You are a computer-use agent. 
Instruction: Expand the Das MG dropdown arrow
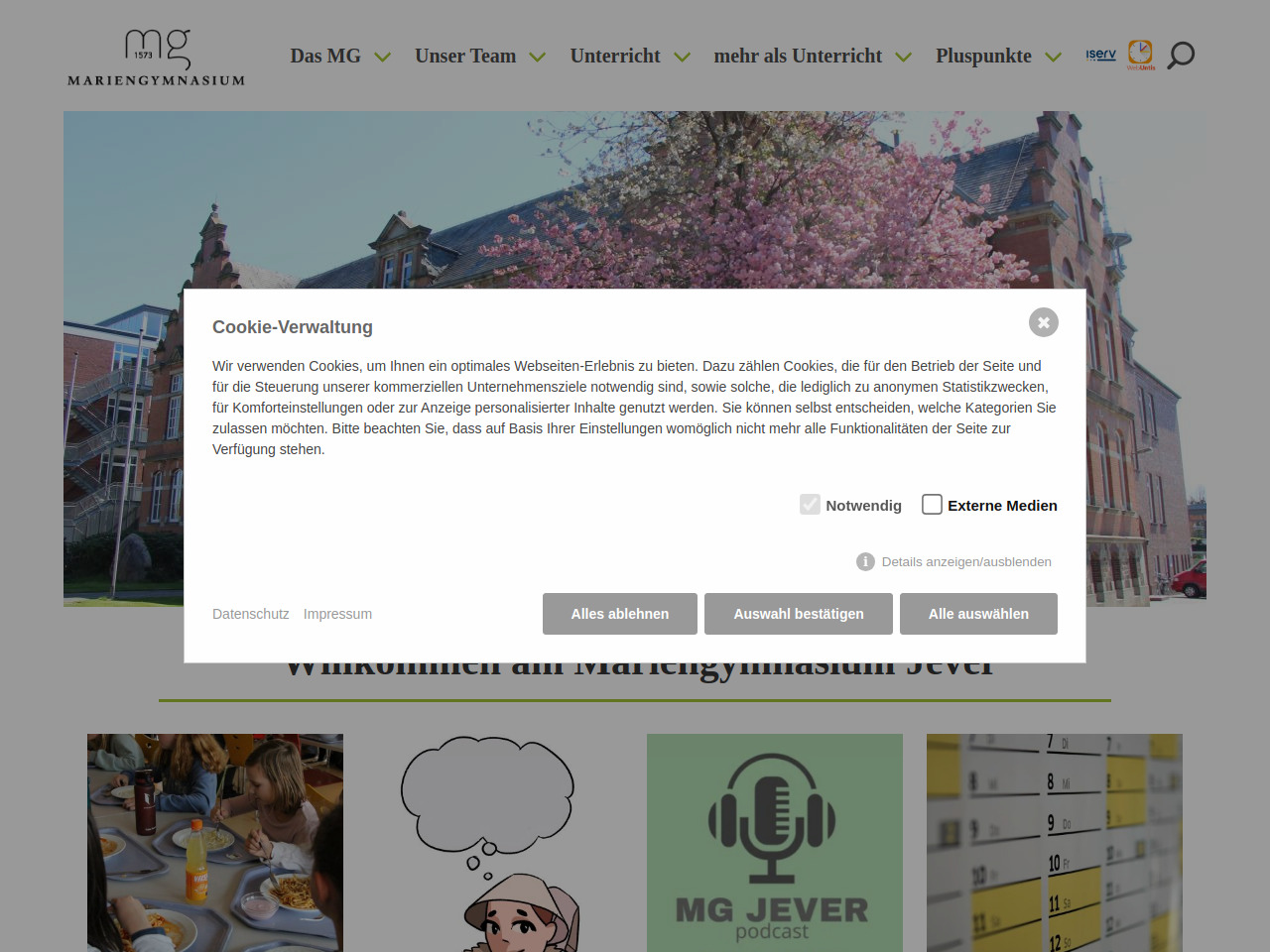(382, 58)
